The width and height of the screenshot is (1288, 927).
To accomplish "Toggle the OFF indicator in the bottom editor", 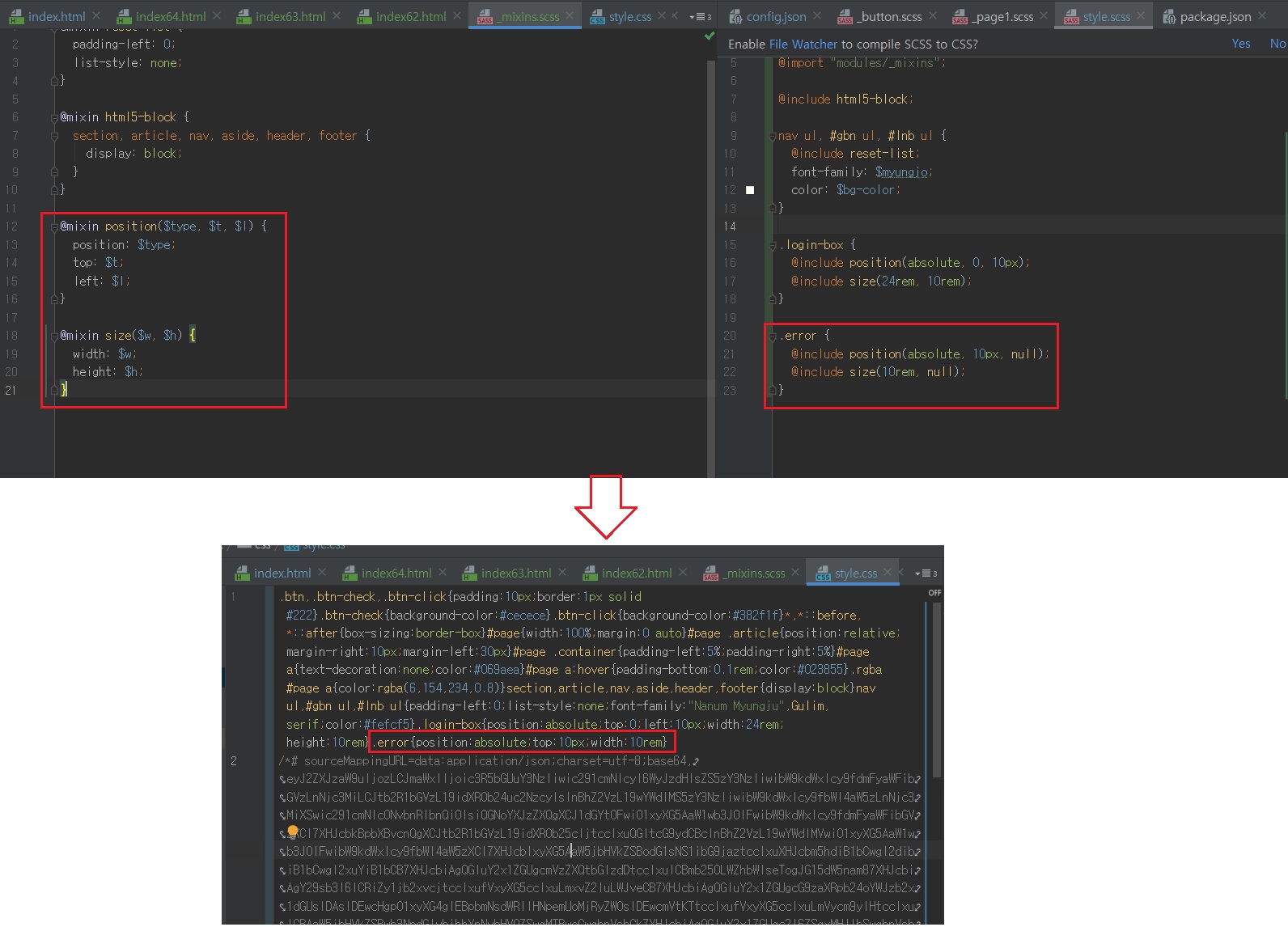I will (934, 593).
